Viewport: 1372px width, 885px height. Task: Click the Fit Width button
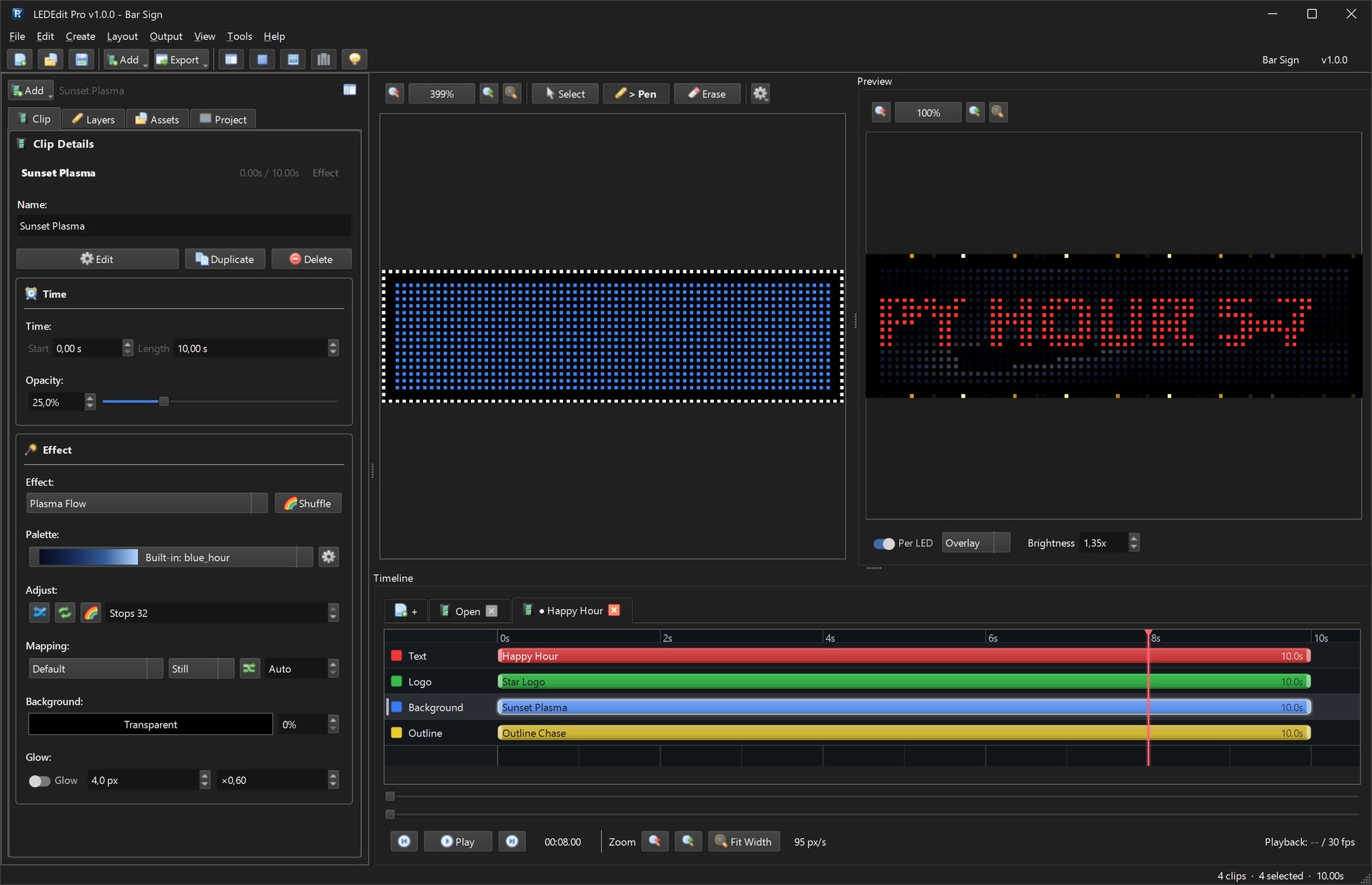(x=744, y=841)
